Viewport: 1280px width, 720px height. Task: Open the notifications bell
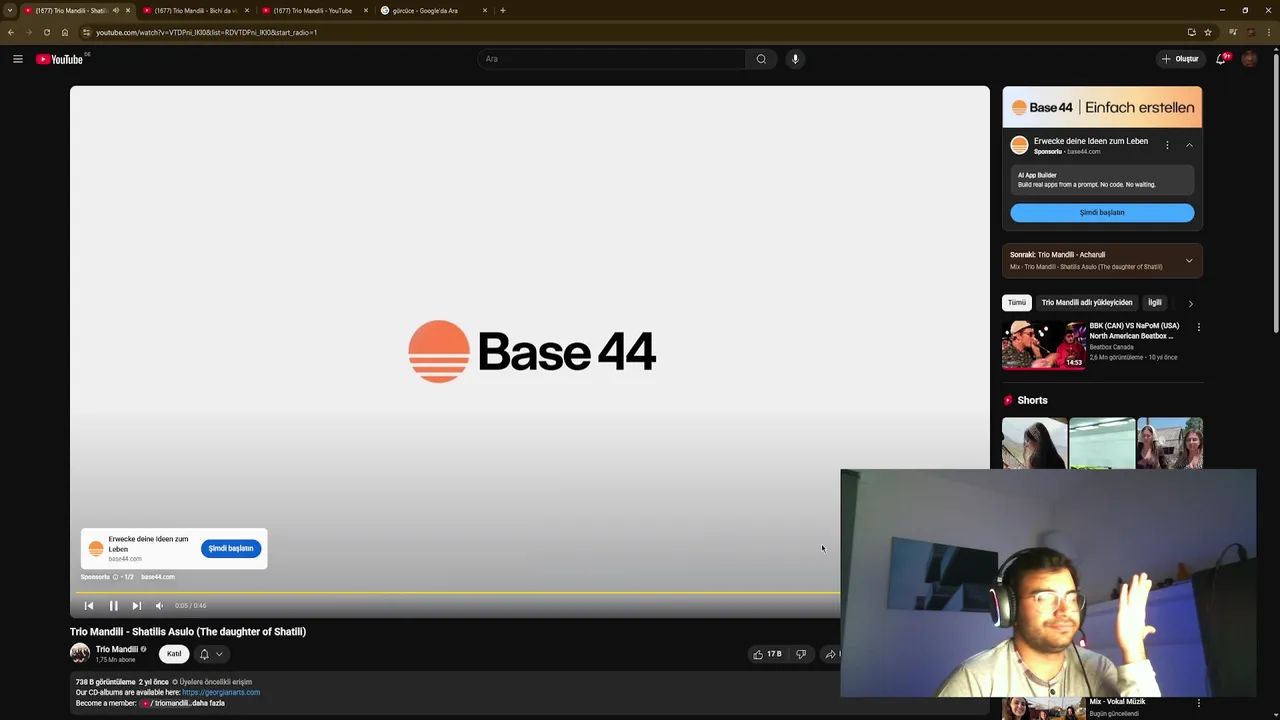(1221, 59)
